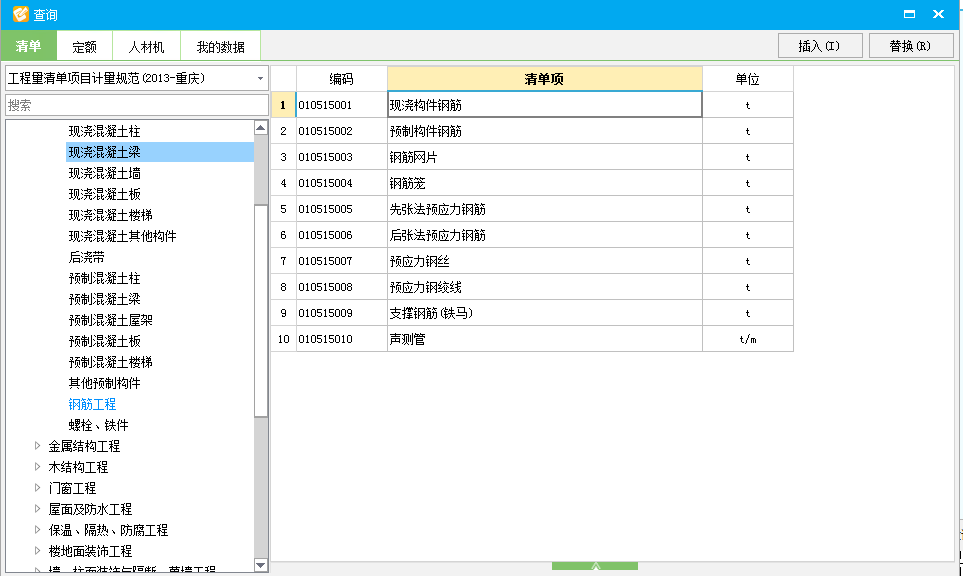Select 楼地面装饰工程 tree label

pos(90,551)
